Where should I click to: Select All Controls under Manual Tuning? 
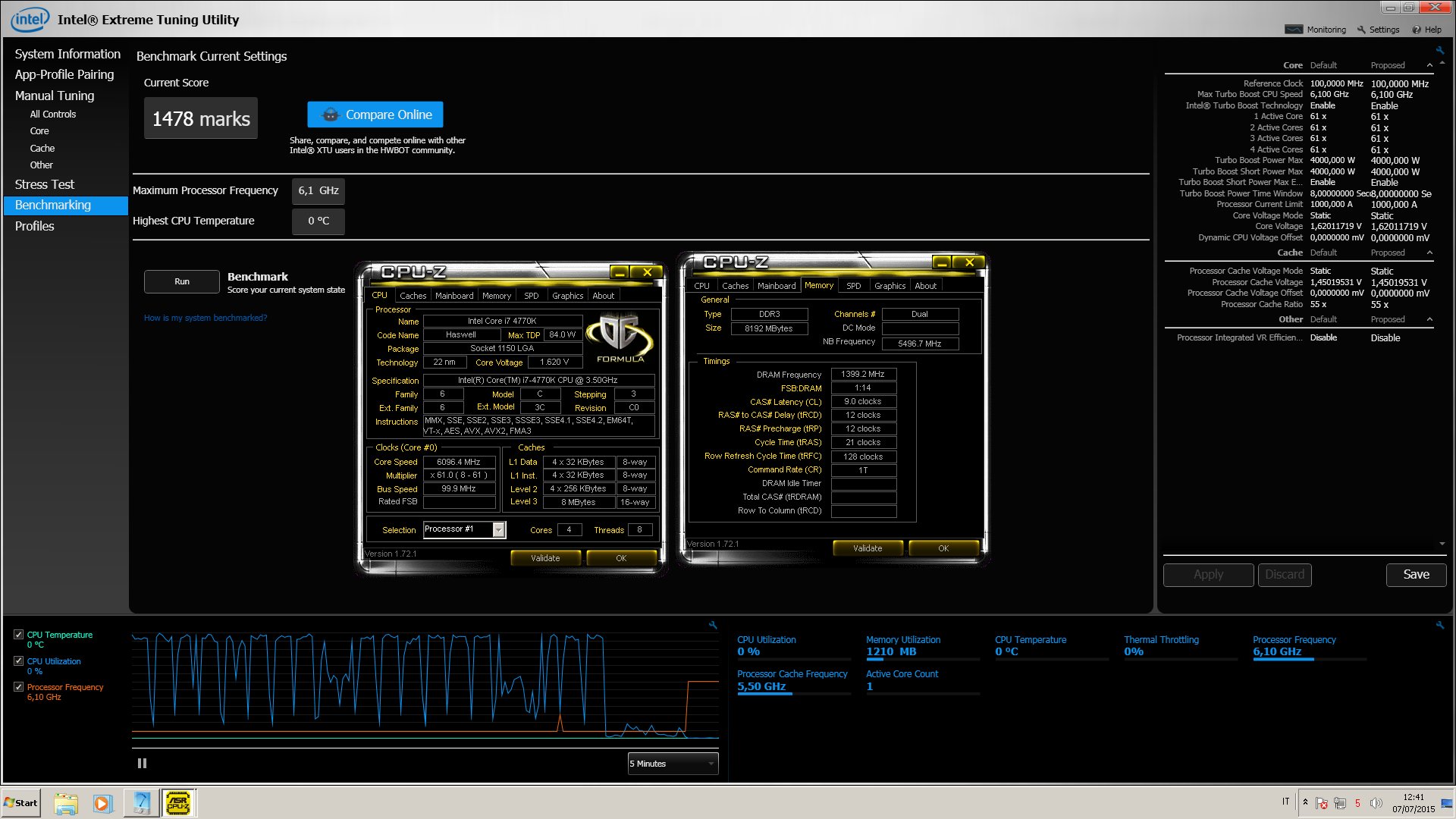coord(53,115)
